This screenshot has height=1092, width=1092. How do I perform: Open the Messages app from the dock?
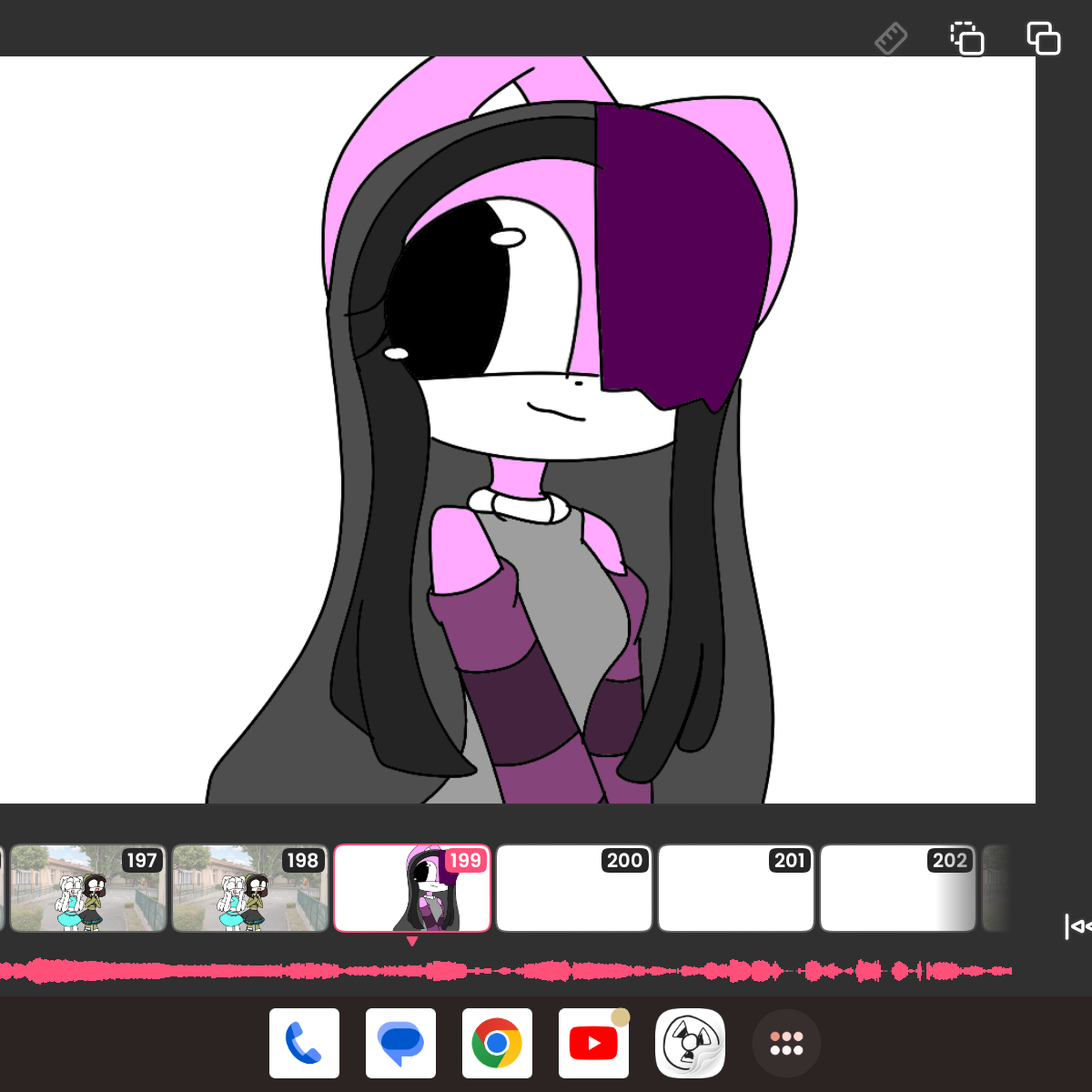[400, 1043]
